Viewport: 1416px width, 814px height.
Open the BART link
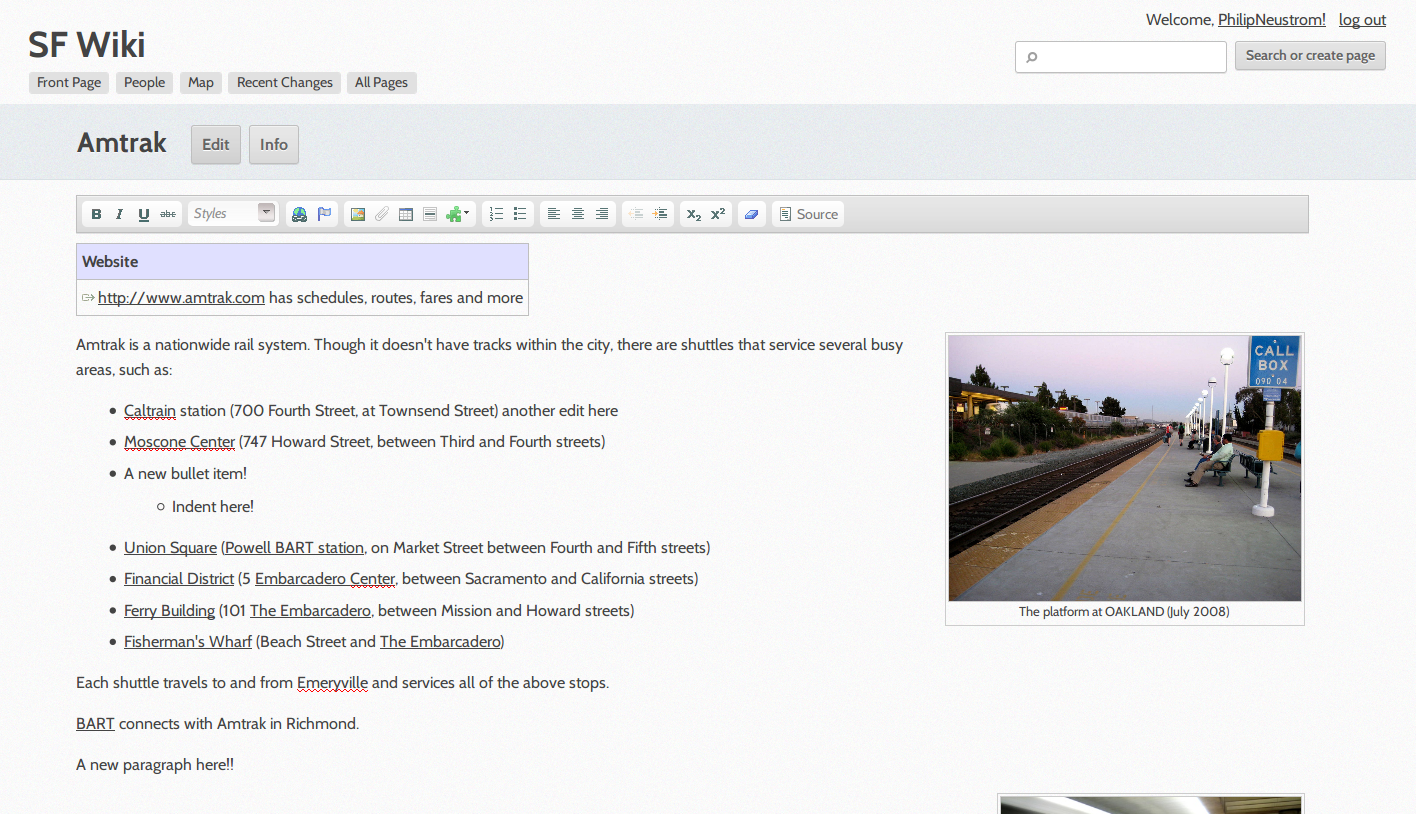pos(95,724)
